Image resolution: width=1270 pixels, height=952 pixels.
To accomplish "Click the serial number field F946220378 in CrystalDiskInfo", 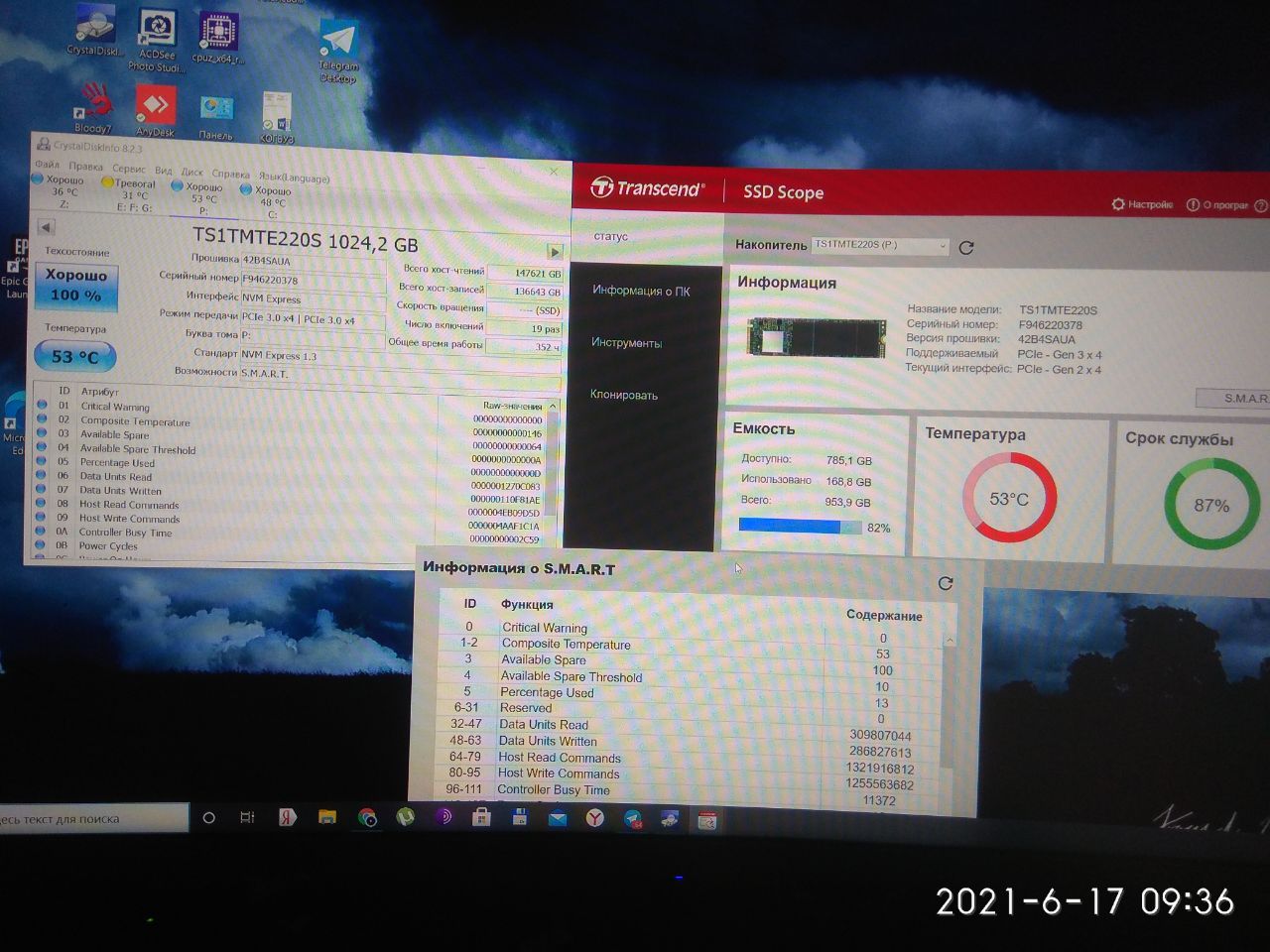I will [x=312, y=280].
